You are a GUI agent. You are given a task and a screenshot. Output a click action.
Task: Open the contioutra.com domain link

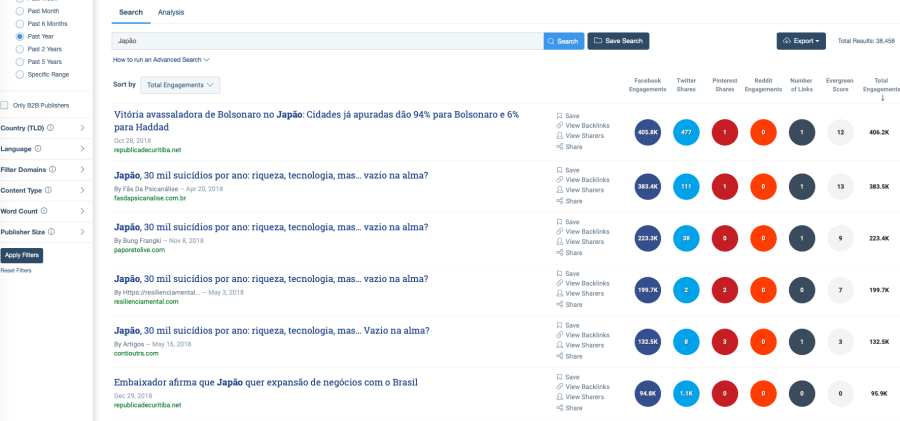136,353
